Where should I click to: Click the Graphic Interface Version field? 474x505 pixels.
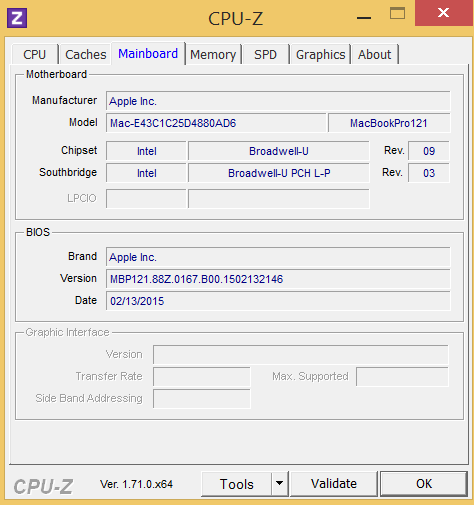(x=301, y=354)
